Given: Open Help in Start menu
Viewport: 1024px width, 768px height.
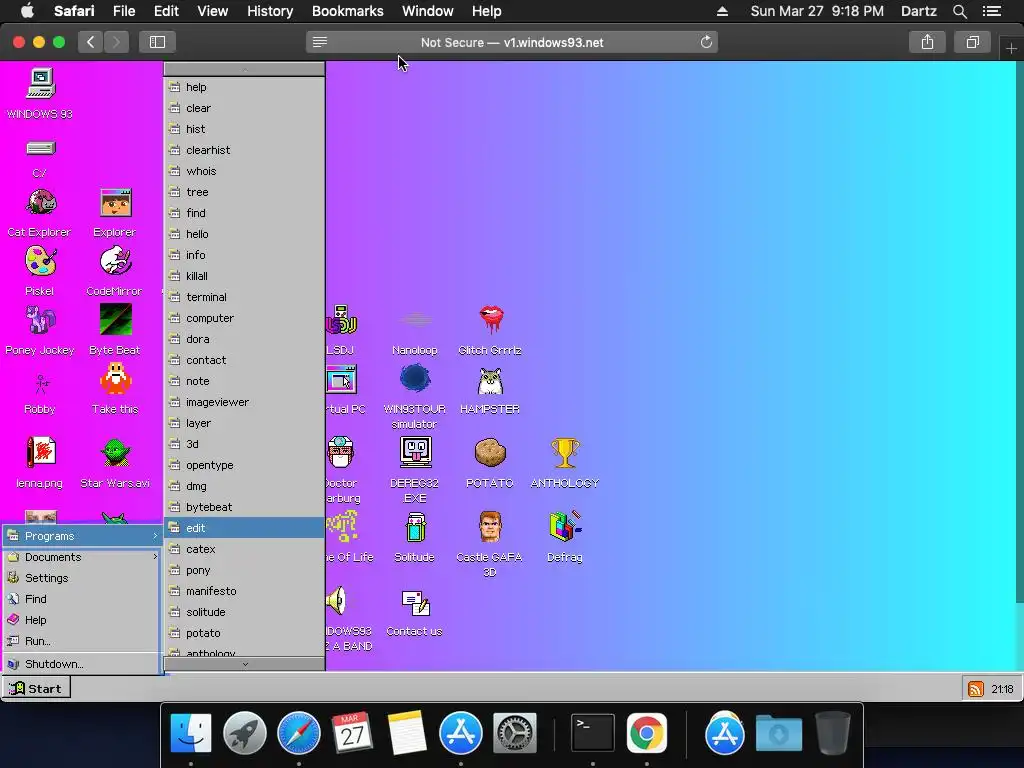Looking at the screenshot, I should pyautogui.click(x=82, y=620).
